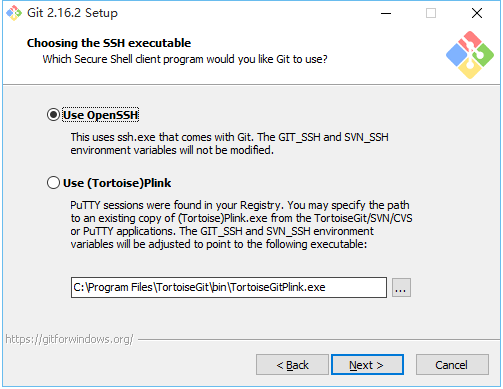Click the PuTTY sessions description paragraph
This screenshot has width=503, height=389.
click(x=241, y=225)
